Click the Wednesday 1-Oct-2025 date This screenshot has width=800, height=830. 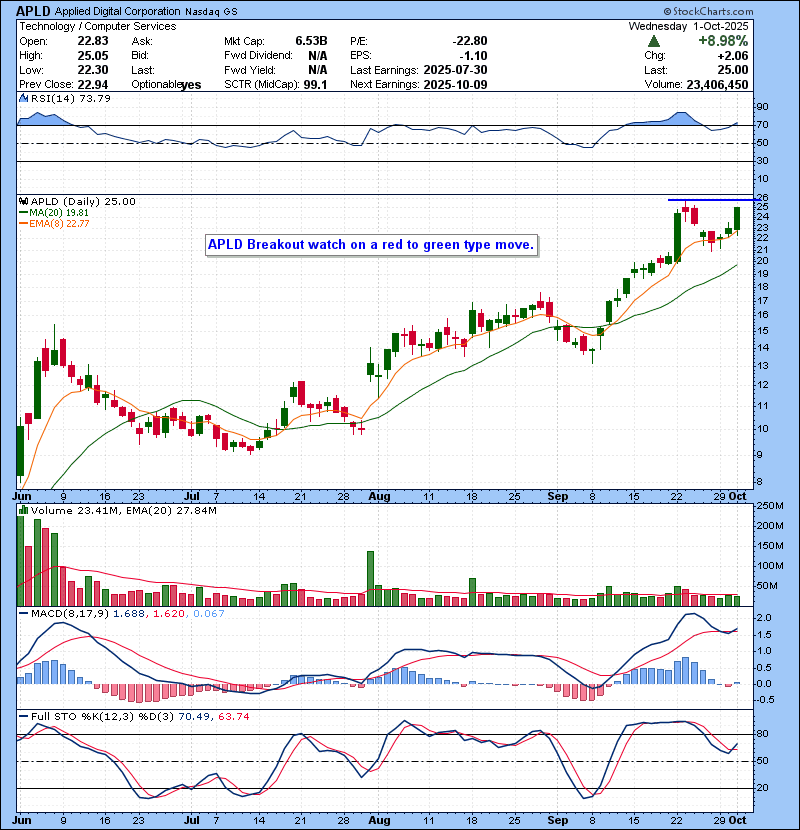(x=688, y=26)
